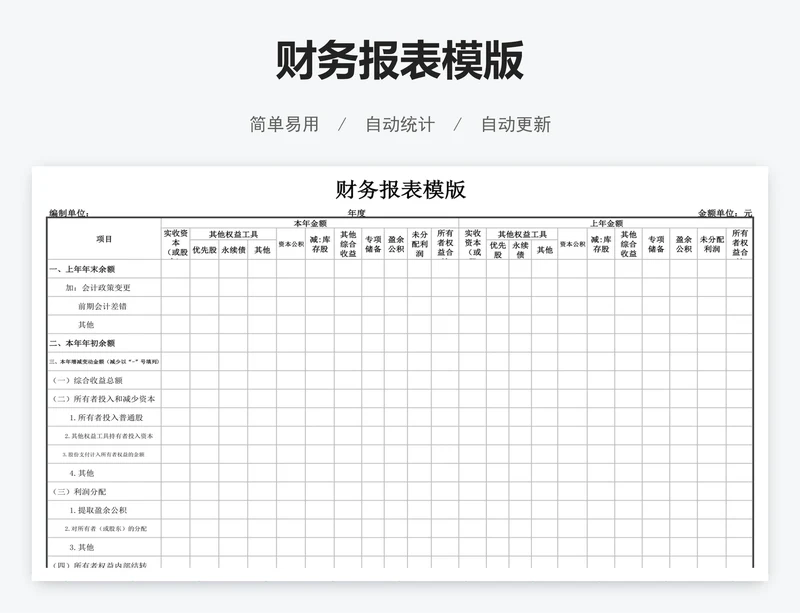This screenshot has width=800, height=613.
Task: Click 其他权益工具 header under 上年金额
Action: click(522, 234)
